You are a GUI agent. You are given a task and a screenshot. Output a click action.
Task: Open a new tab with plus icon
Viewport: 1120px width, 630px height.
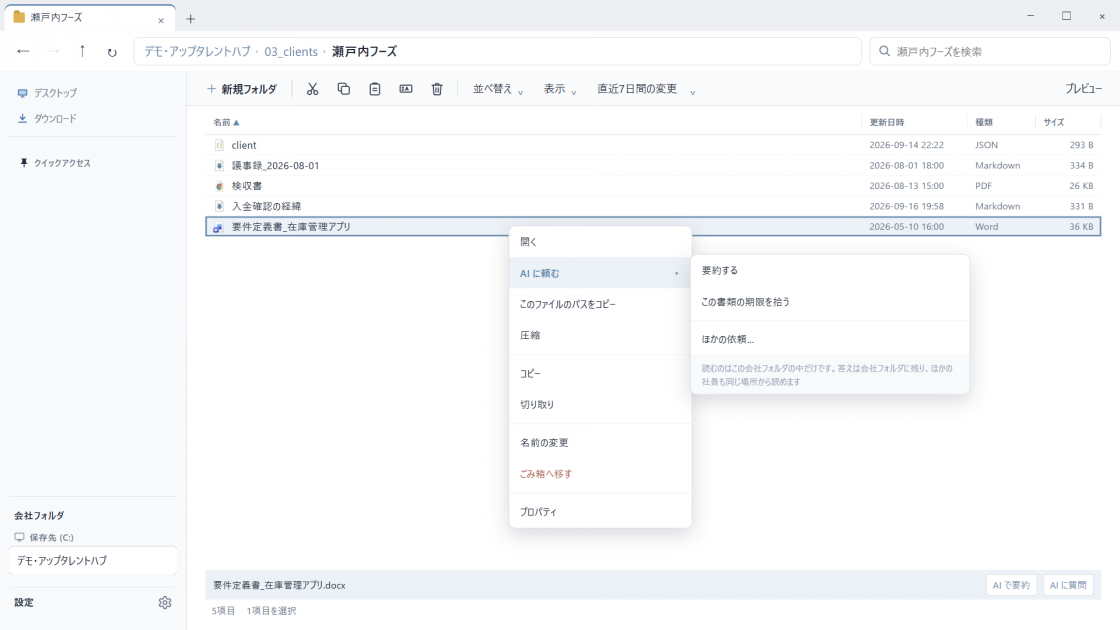click(x=191, y=19)
